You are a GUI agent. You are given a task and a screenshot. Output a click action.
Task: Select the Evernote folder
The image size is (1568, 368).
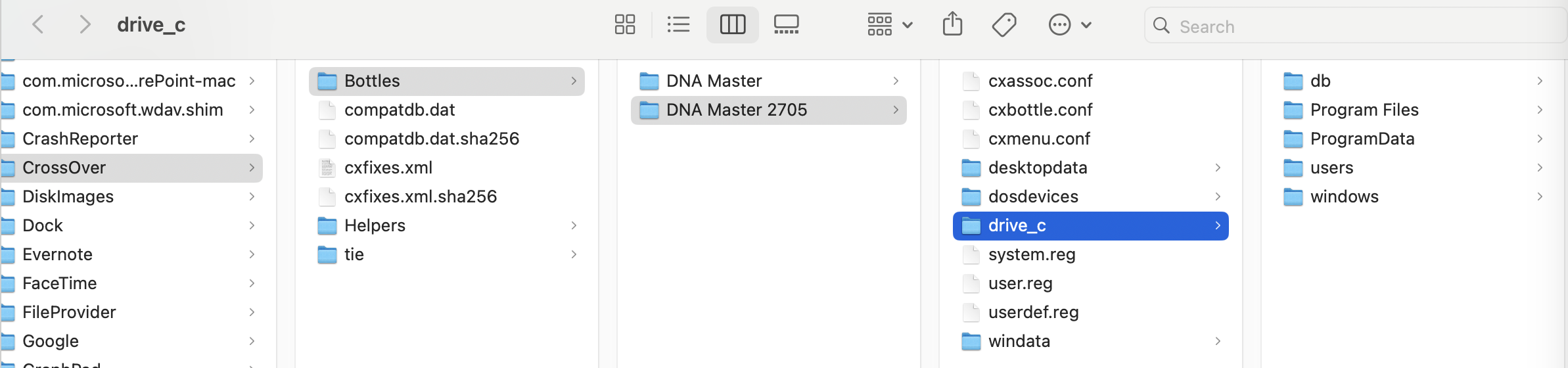pos(57,254)
